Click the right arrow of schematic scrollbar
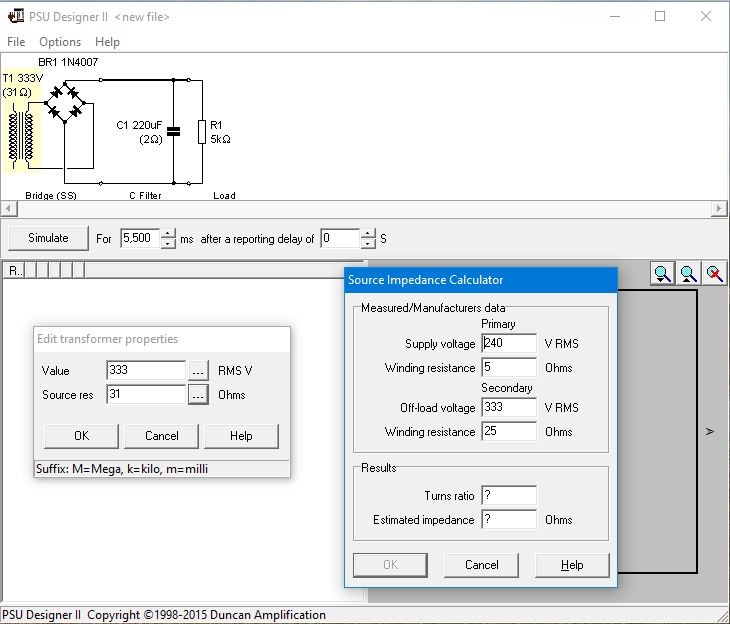730x624 pixels. coord(719,208)
